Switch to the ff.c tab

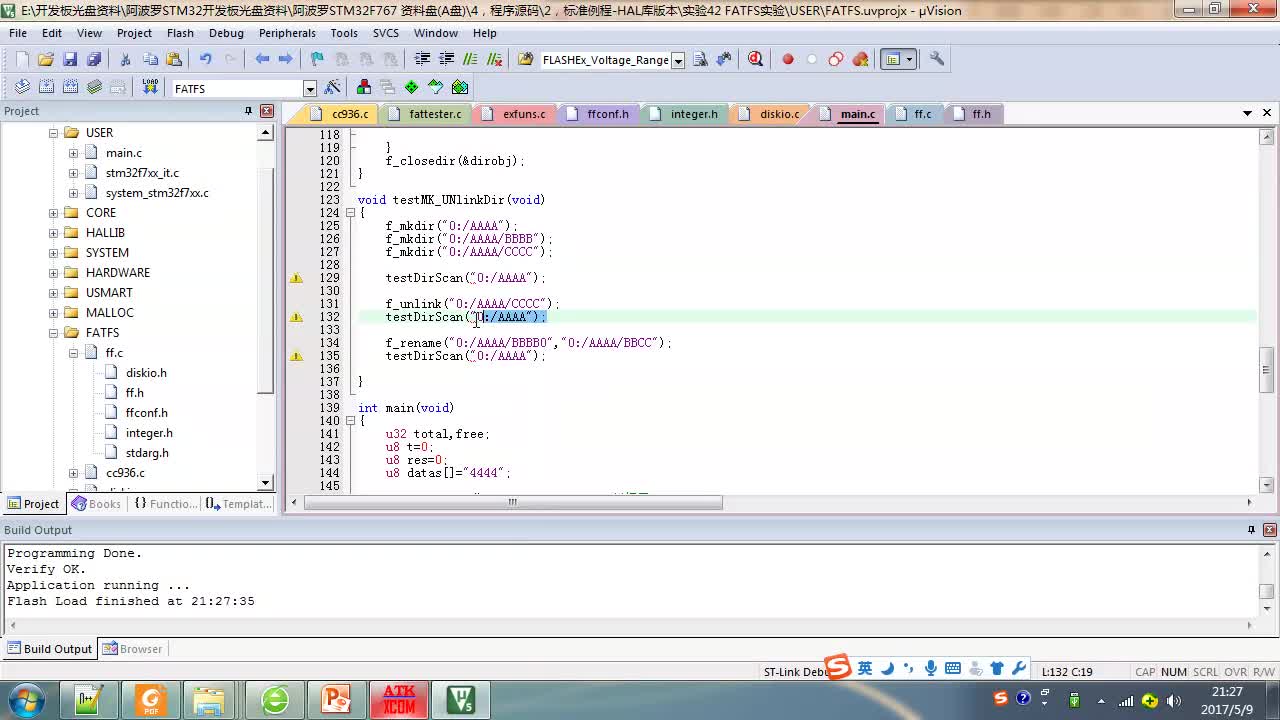pyautogui.click(x=913, y=114)
